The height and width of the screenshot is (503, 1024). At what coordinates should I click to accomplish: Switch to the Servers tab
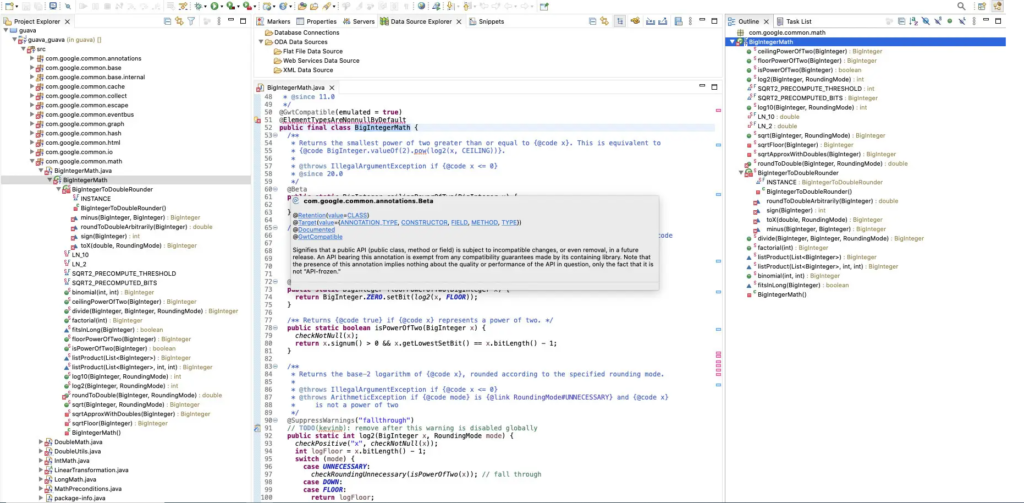tap(359, 22)
